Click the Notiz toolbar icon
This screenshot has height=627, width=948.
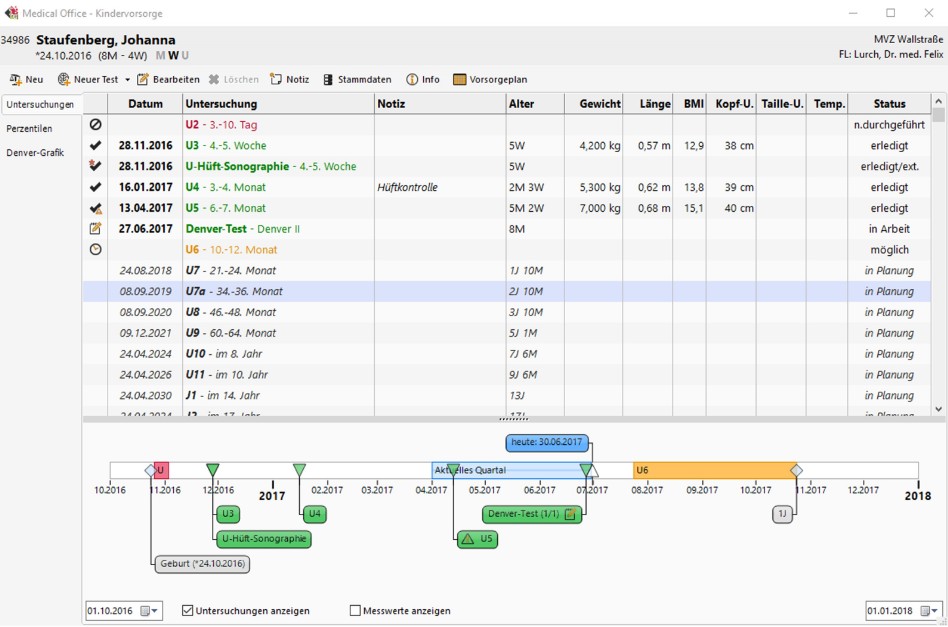coord(276,79)
